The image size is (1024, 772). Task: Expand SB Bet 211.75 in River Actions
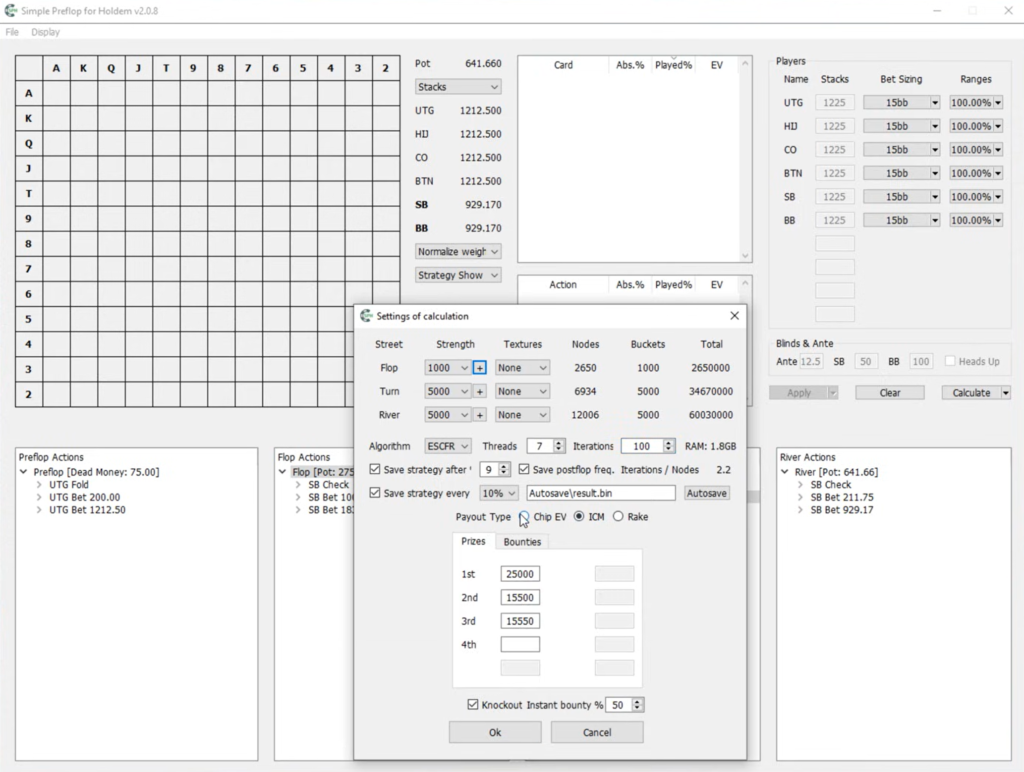coord(801,497)
